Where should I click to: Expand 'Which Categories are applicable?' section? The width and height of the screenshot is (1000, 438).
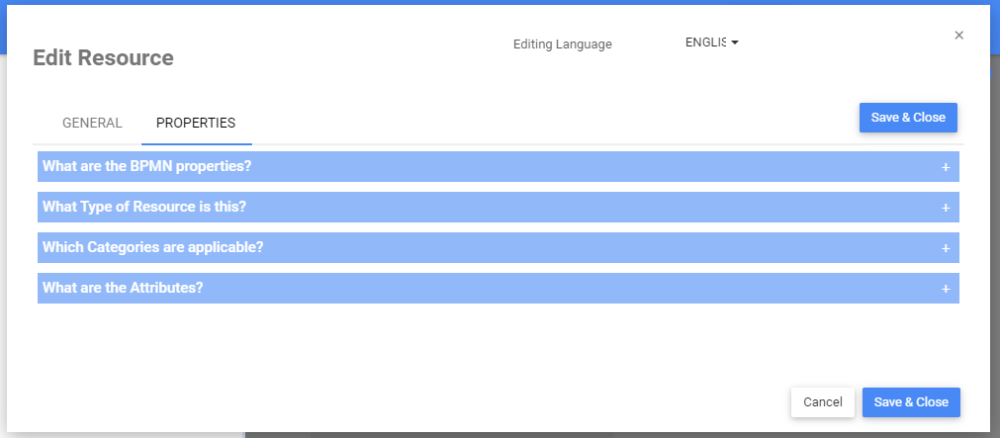coord(153,247)
